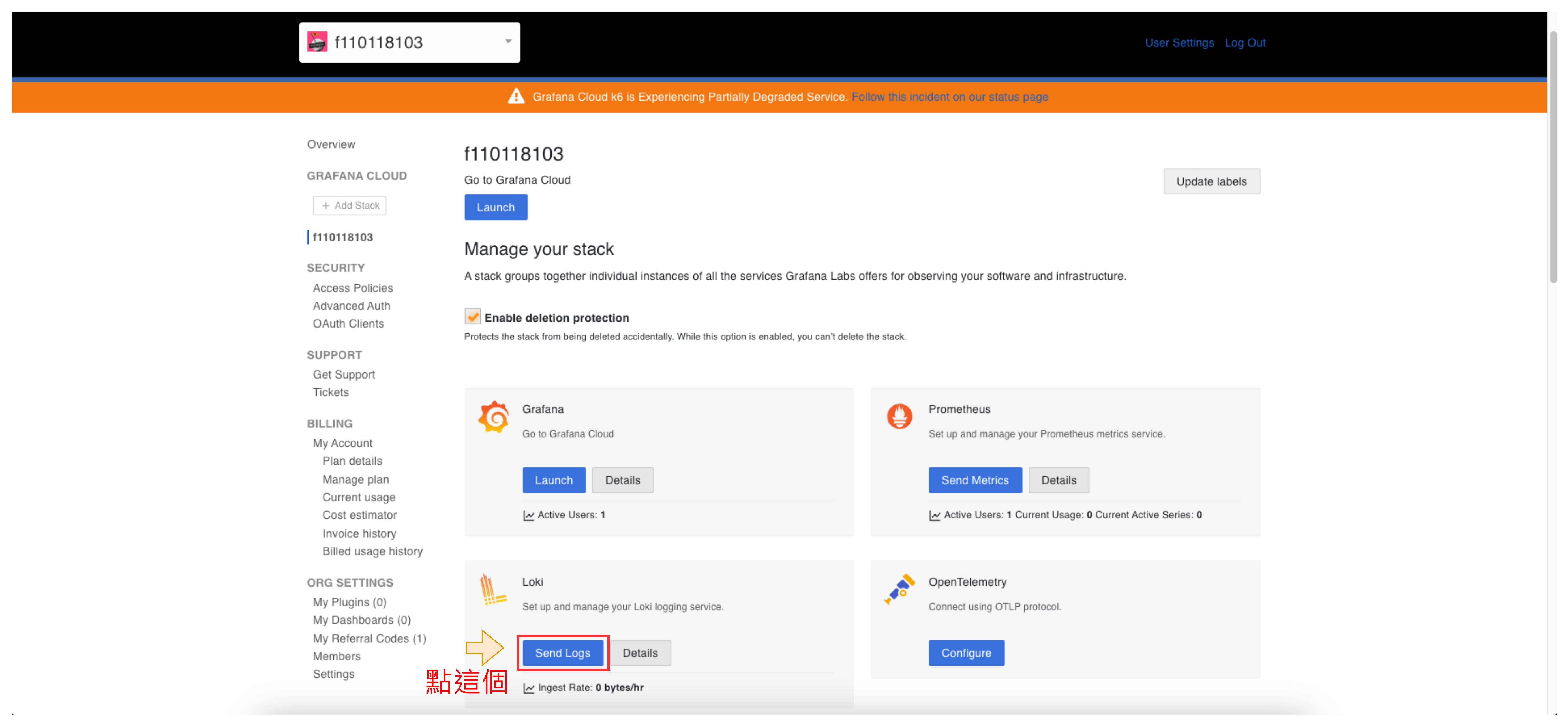Click the Prometheus Active Users chart icon

point(934,516)
